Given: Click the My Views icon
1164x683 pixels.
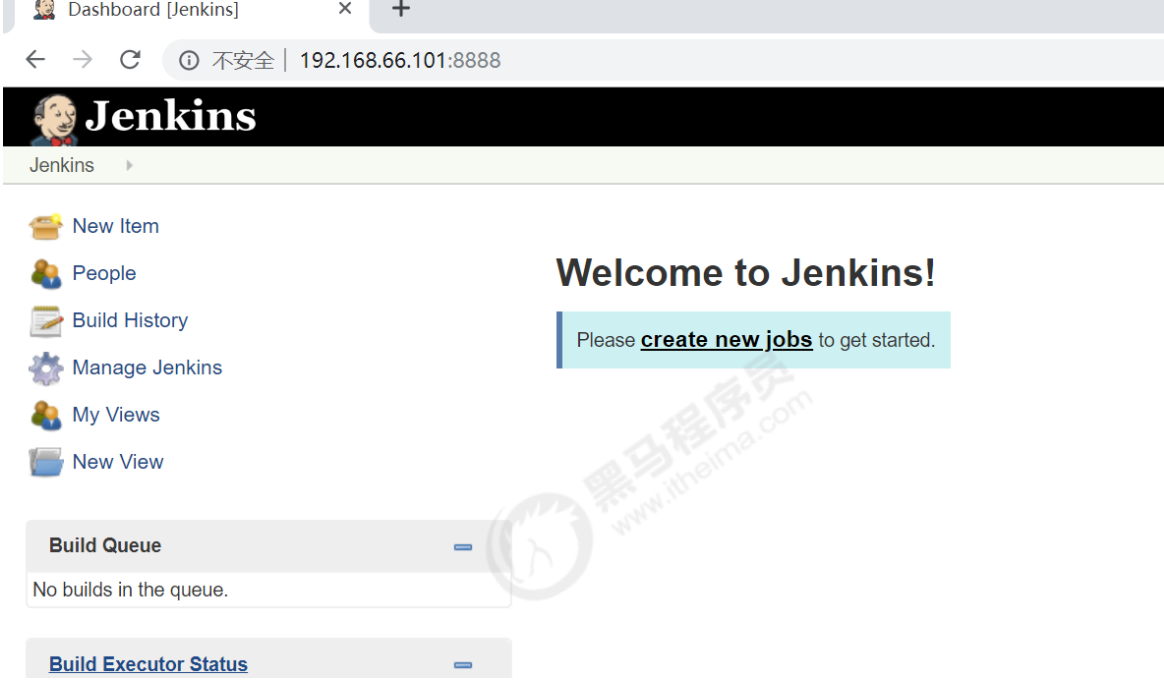Looking at the screenshot, I should click(x=45, y=415).
